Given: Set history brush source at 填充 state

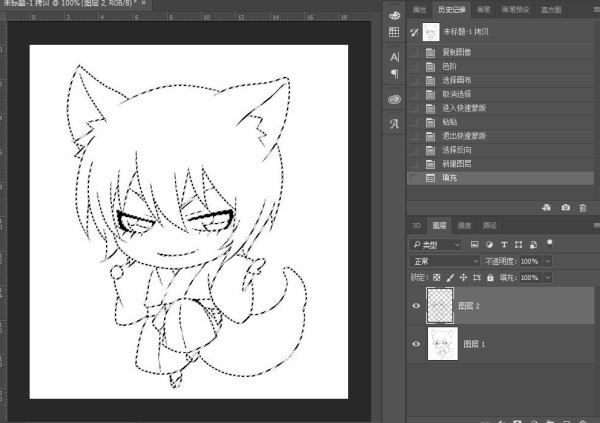Looking at the screenshot, I should point(415,177).
